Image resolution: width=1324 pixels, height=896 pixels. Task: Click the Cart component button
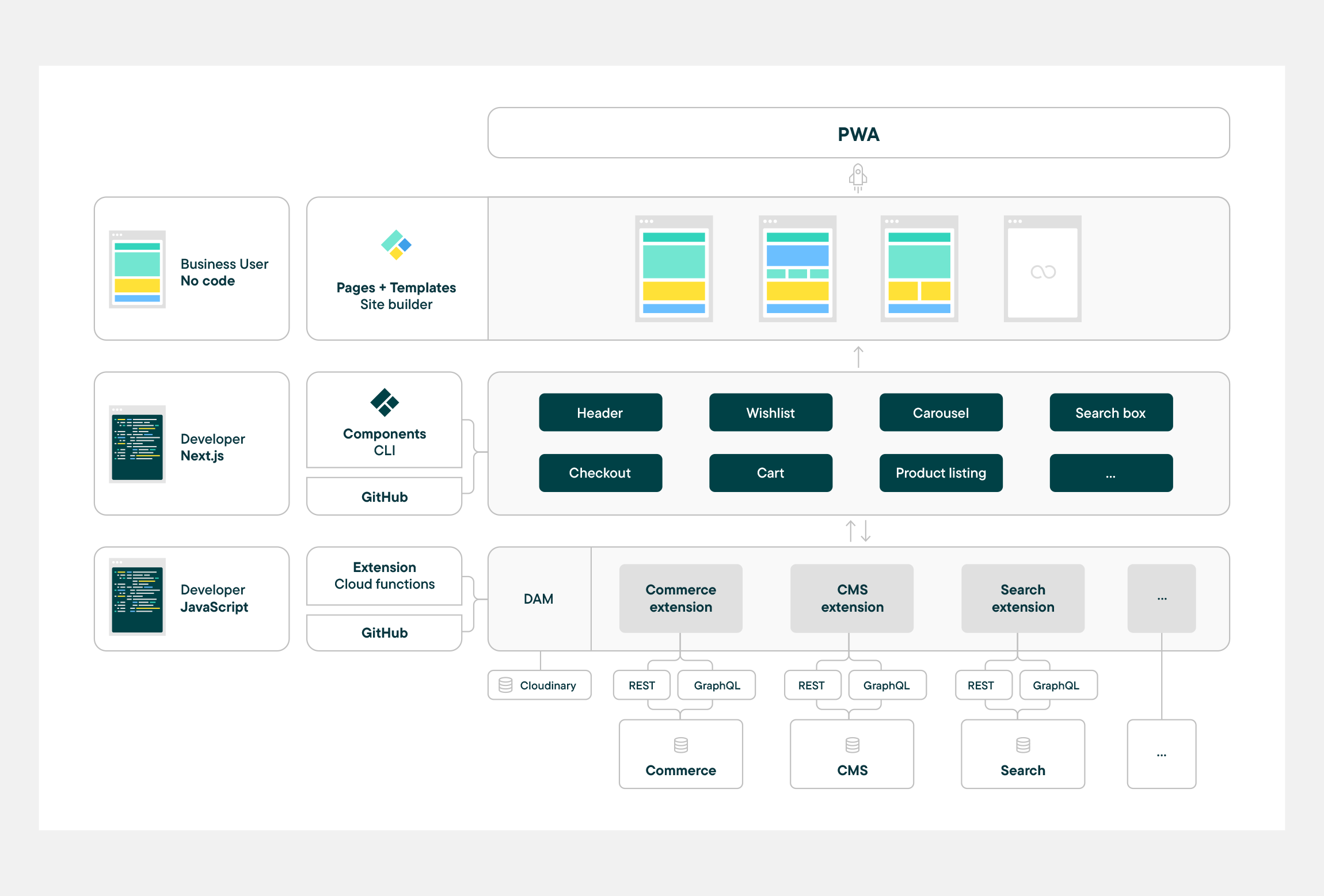[x=771, y=473]
